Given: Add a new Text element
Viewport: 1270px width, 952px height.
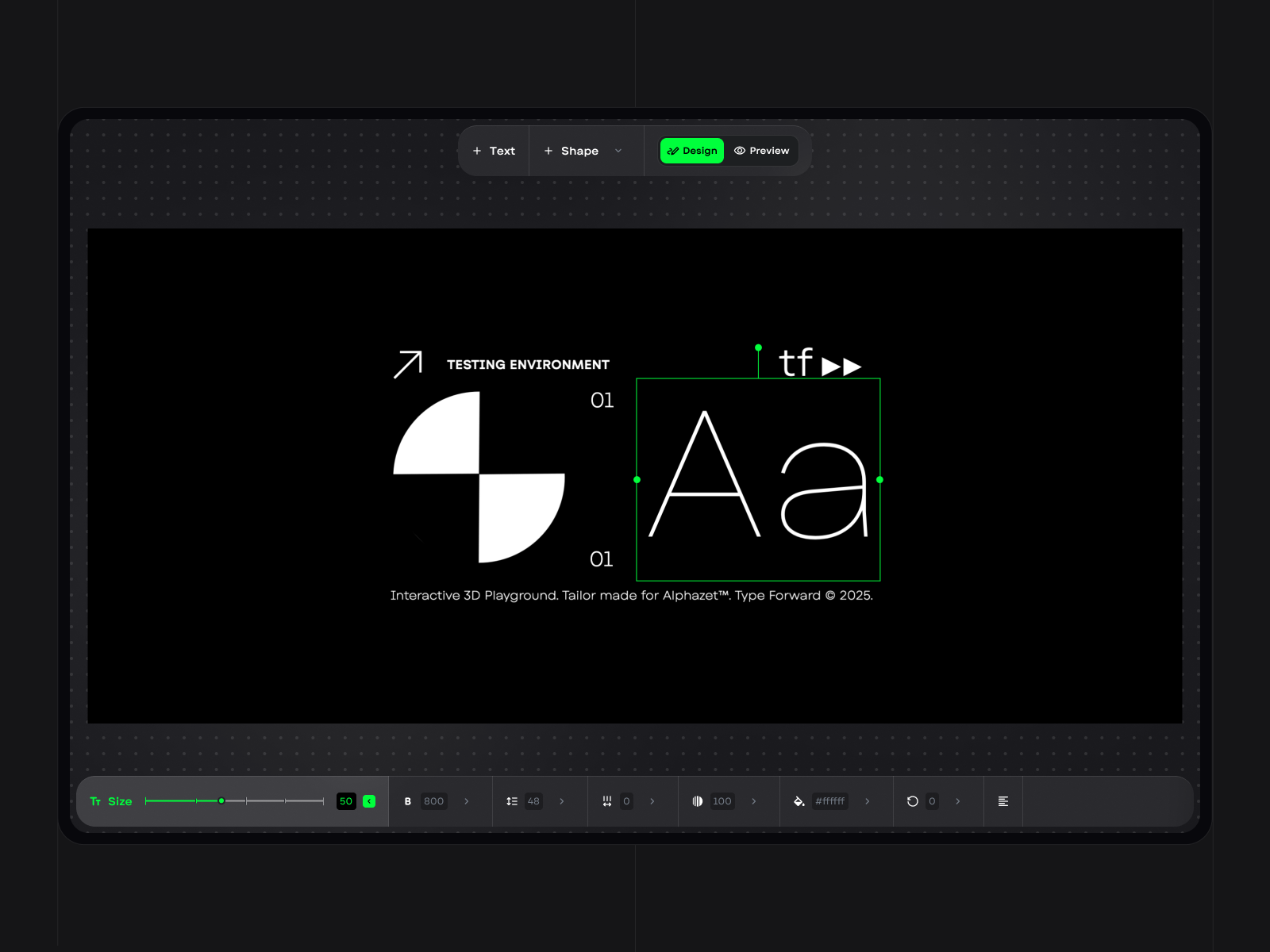Looking at the screenshot, I should coord(494,151).
